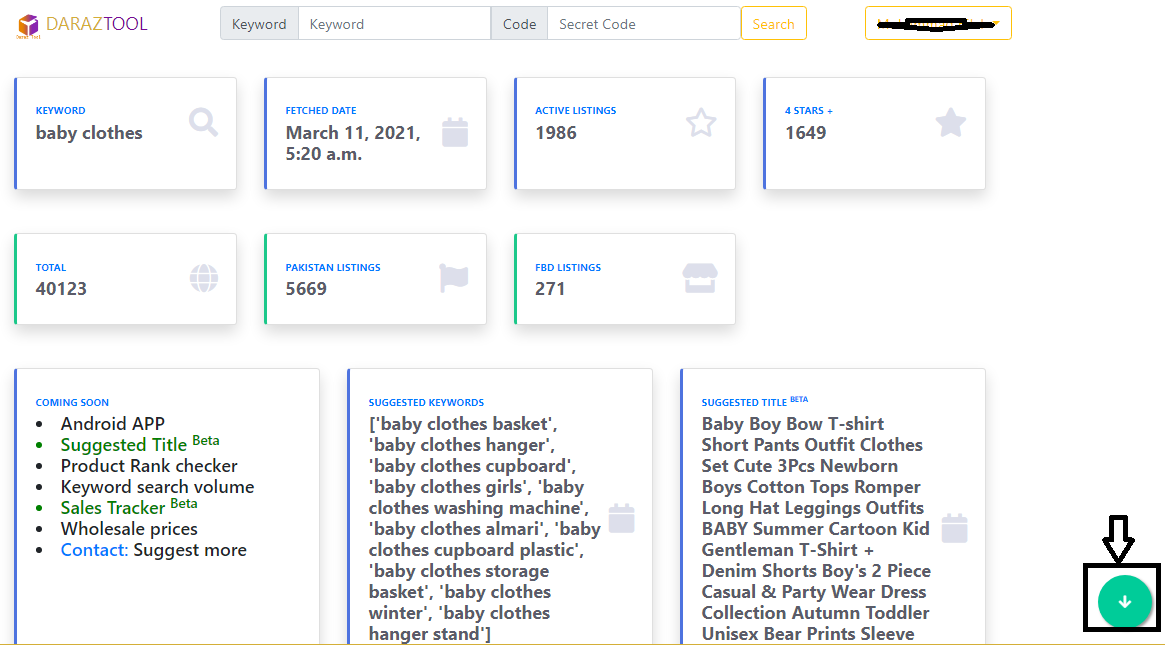The image size is (1165, 645).
Task: Open the Contact link to suggest more
Action: 94,549
